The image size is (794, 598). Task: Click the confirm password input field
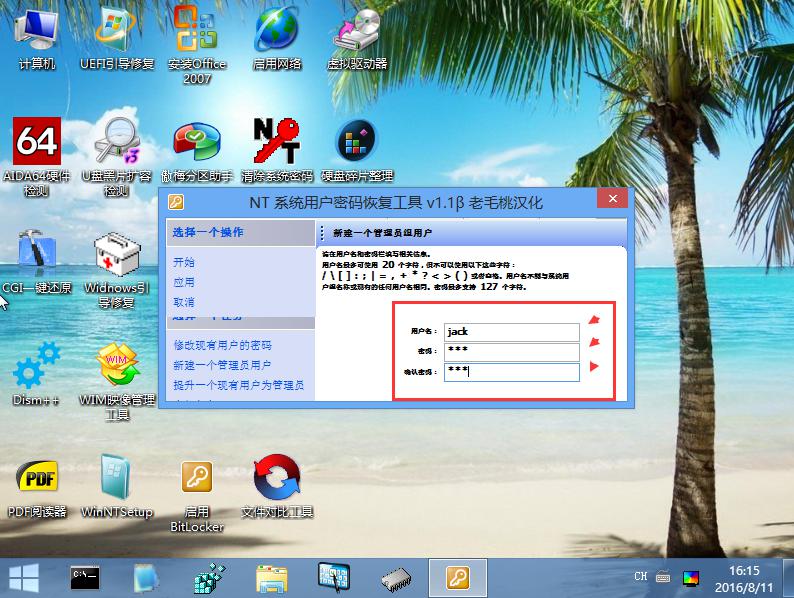tap(511, 372)
